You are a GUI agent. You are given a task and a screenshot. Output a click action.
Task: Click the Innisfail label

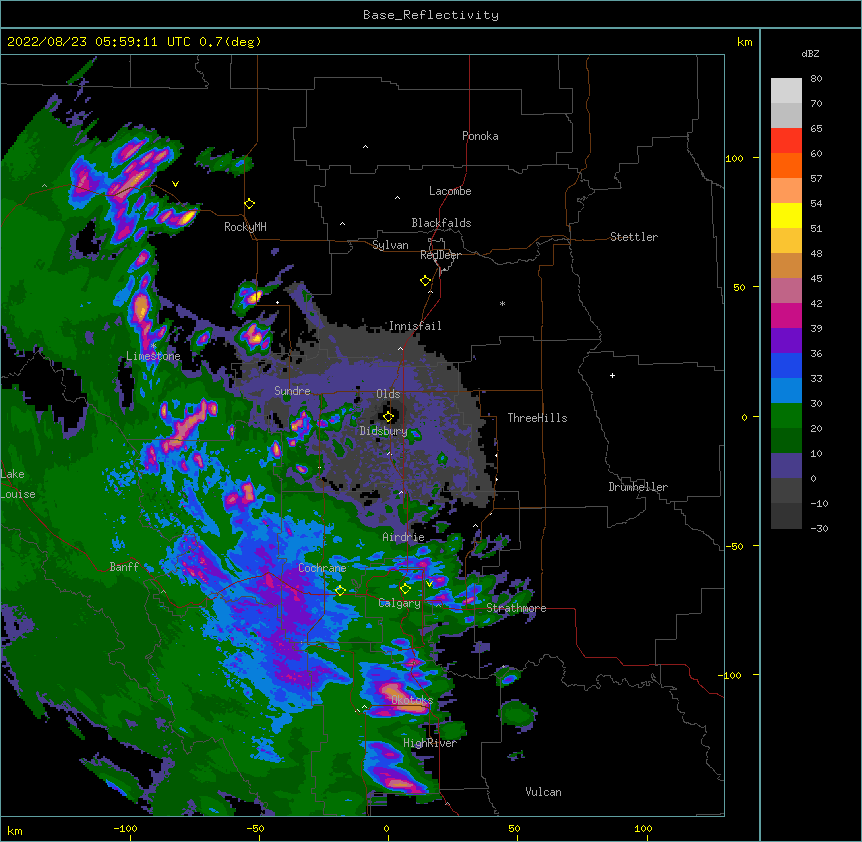pos(415,326)
